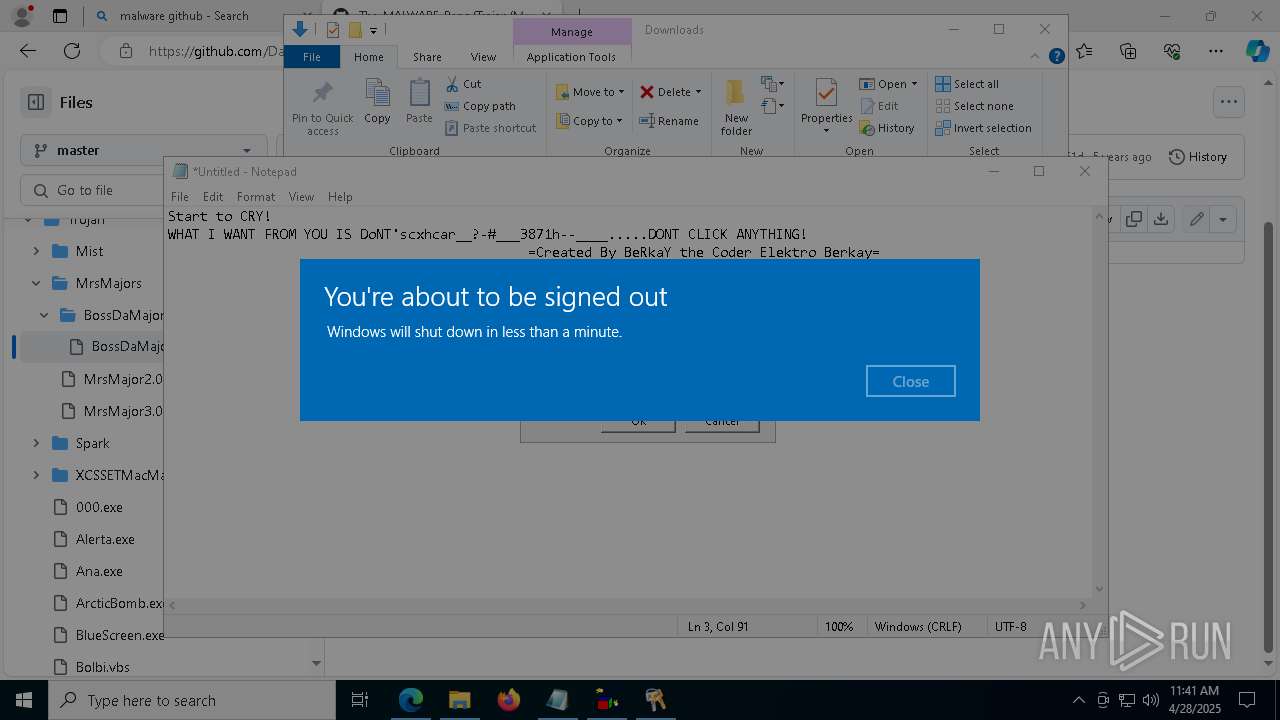Click volume icon in system tray
The image size is (1280, 720).
1150,700
